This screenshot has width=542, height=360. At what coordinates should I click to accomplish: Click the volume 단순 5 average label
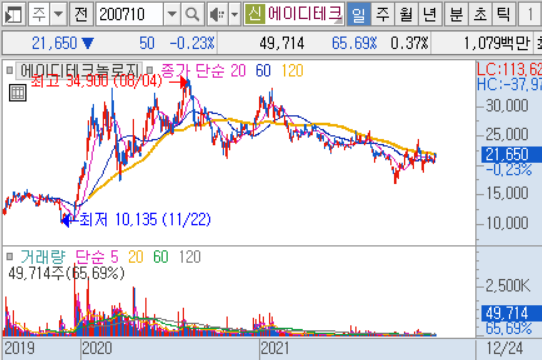[x=97, y=257]
